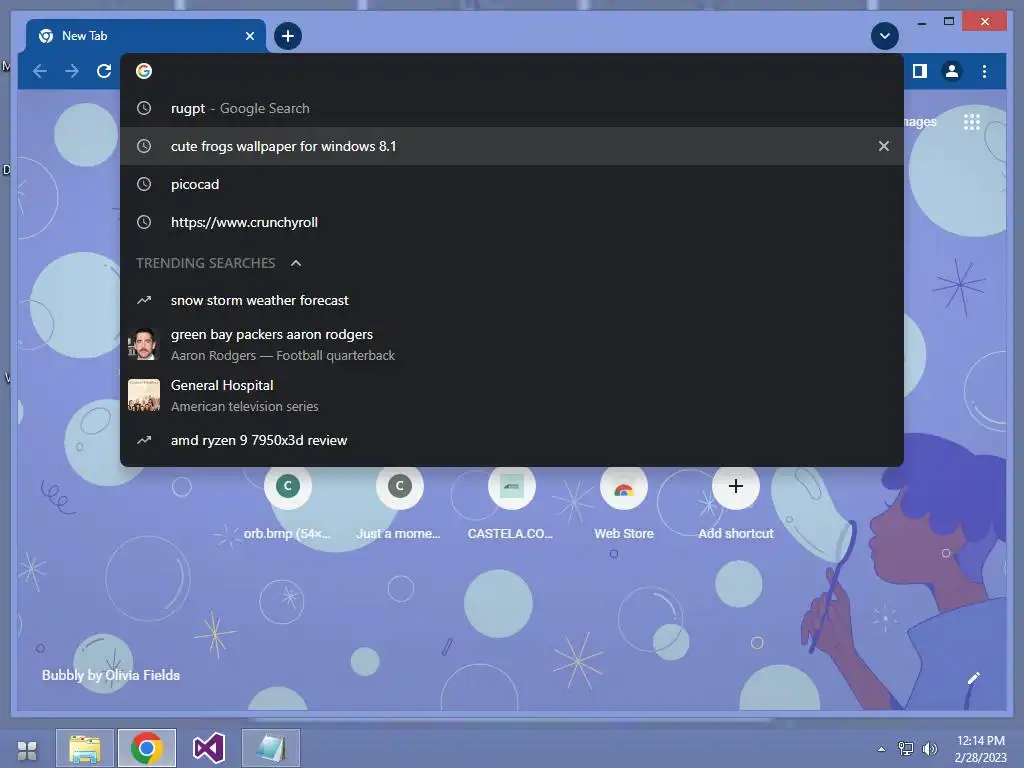Click the volume speaker tray icon
1024x768 pixels.
tap(929, 749)
